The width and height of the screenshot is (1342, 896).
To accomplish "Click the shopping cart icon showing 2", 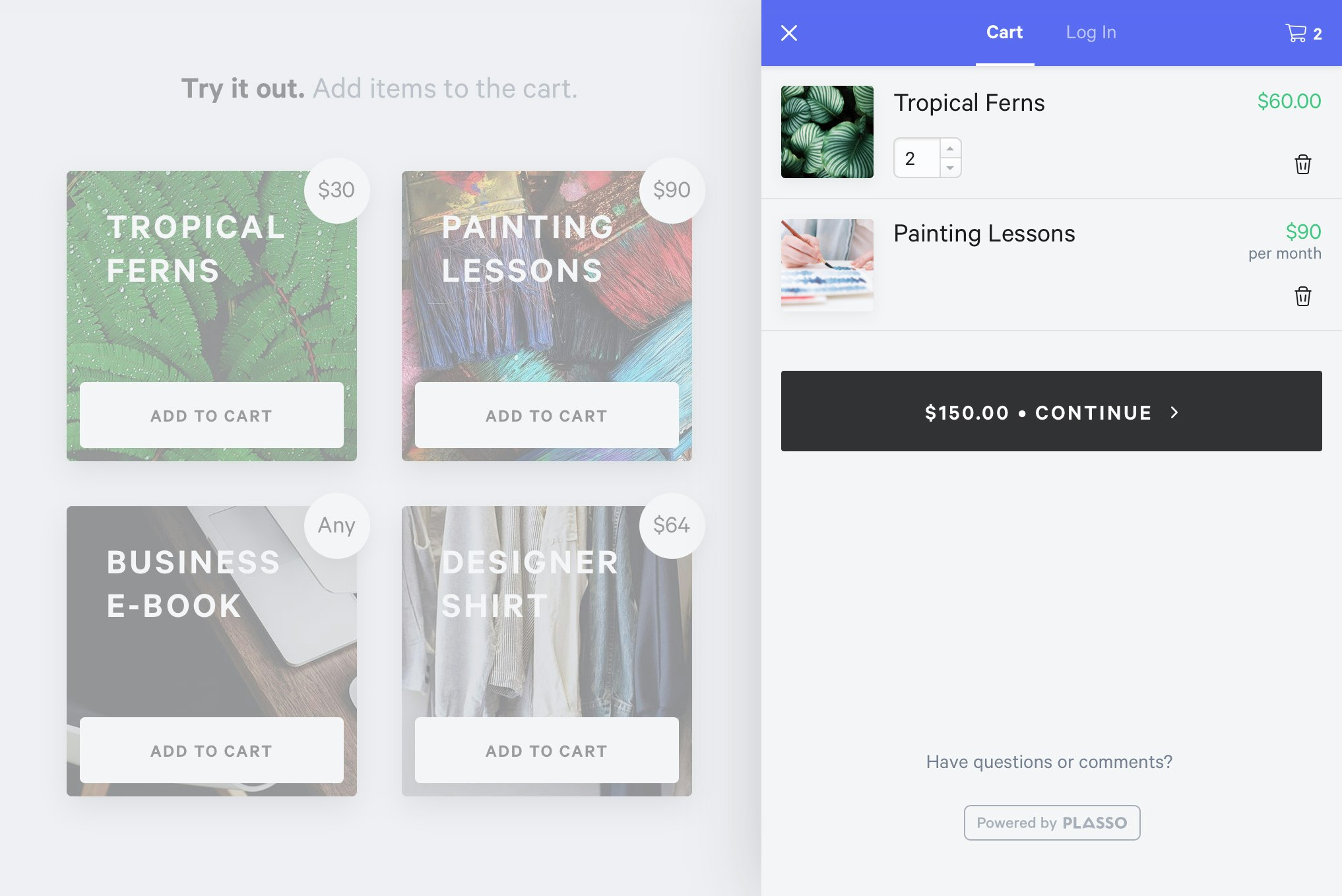I will (1303, 33).
